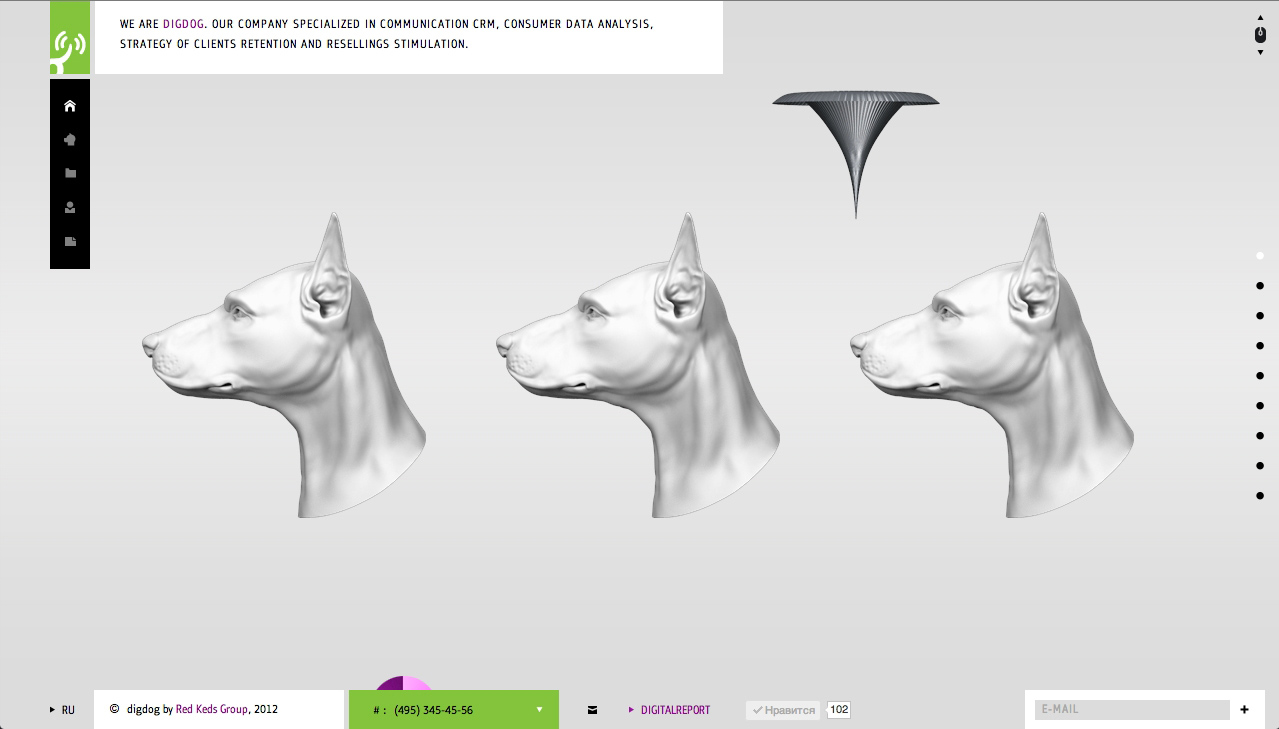Click the purple DIGDOG link in header
1279x729 pixels.
(184, 23)
